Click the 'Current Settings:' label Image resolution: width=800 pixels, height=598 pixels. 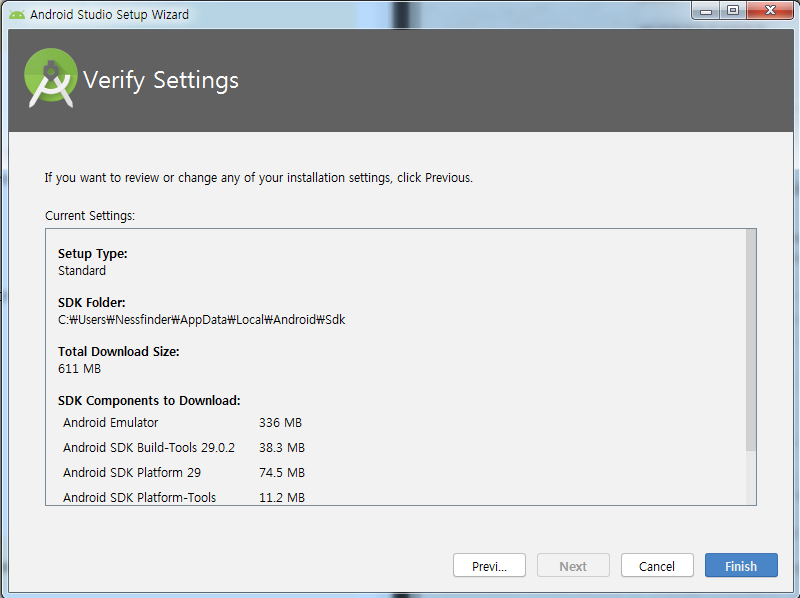pos(90,215)
